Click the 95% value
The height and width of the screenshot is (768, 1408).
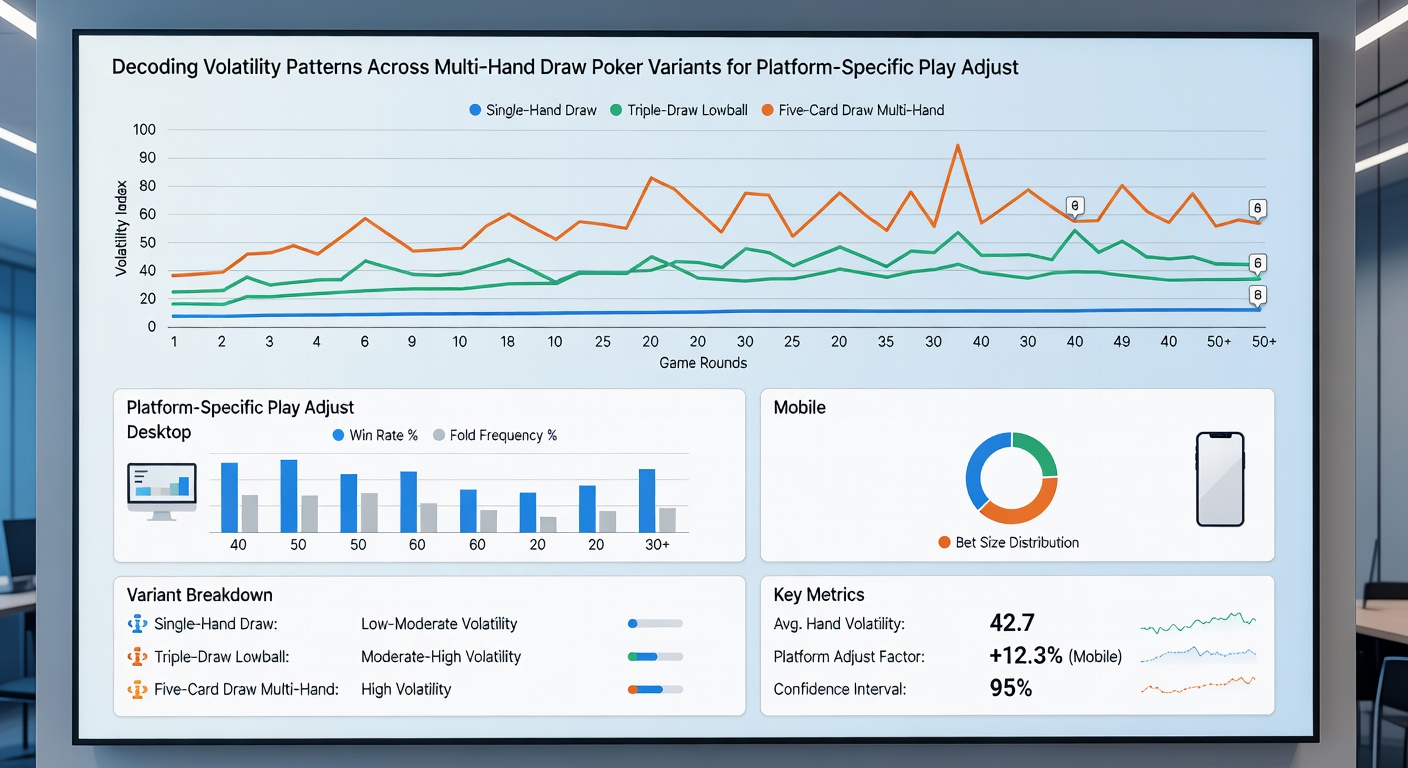(1010, 688)
